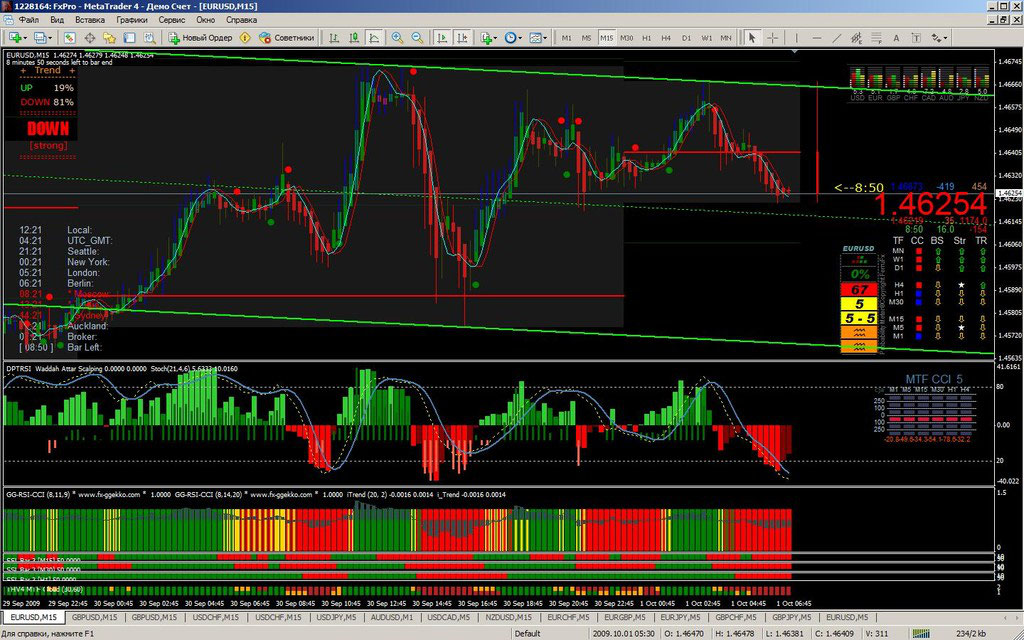Viewport: 1024px width, 640px height.
Task: Open the Графики menu
Action: [132, 20]
